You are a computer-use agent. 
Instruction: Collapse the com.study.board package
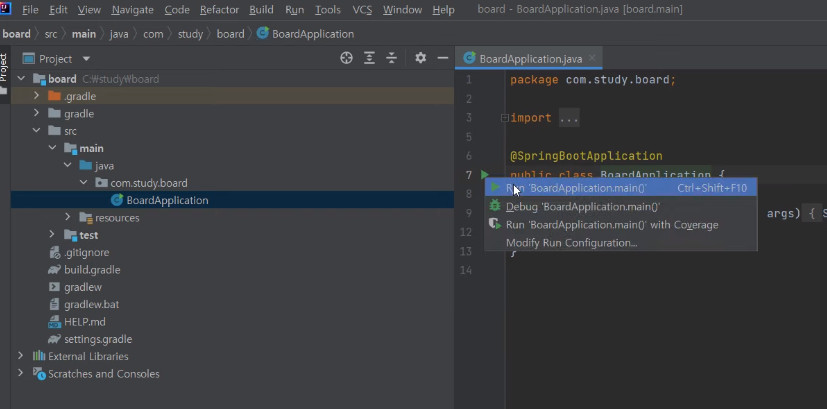(x=83, y=183)
